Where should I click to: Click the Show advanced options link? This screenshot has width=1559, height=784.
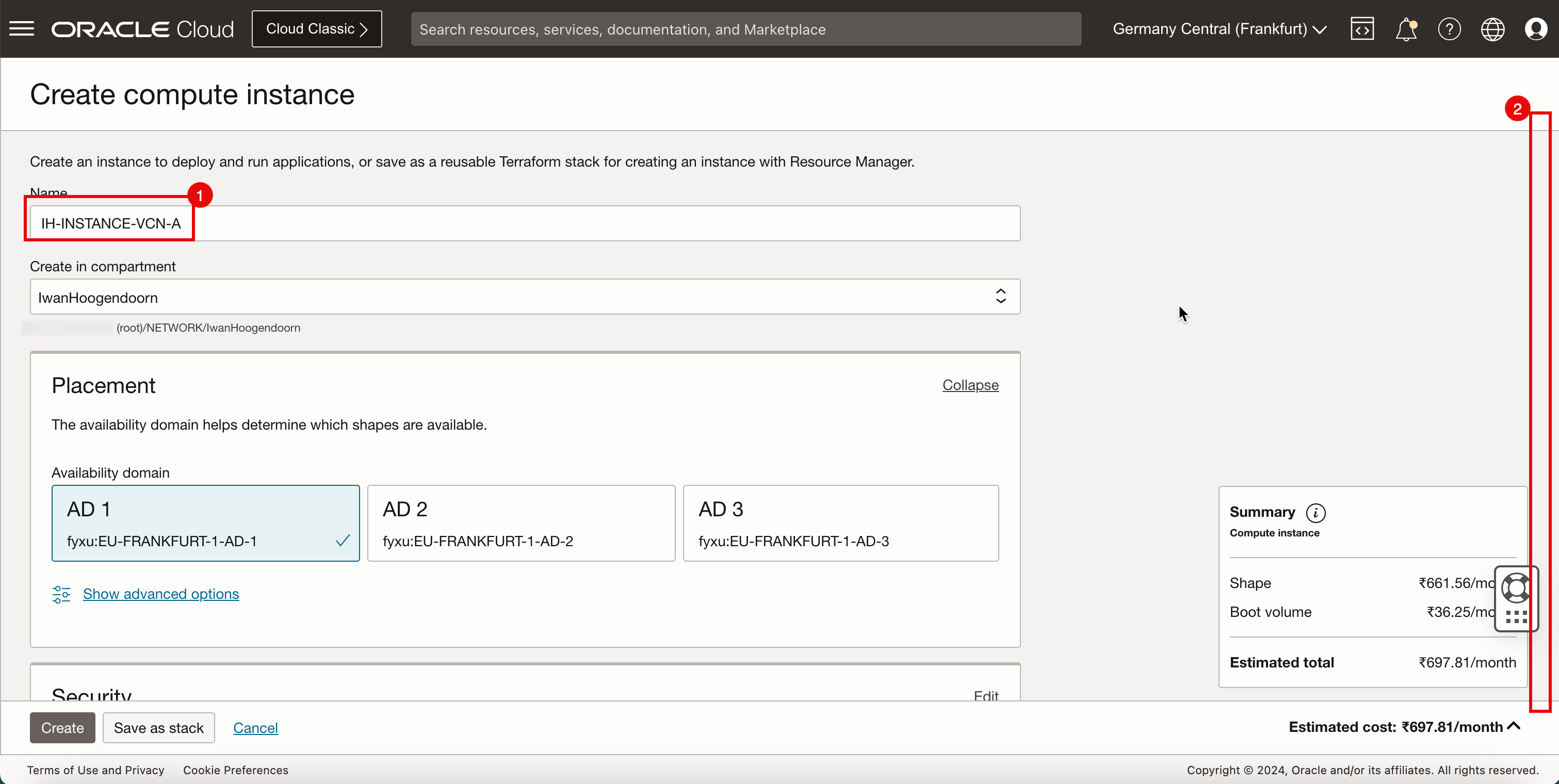pos(161,593)
